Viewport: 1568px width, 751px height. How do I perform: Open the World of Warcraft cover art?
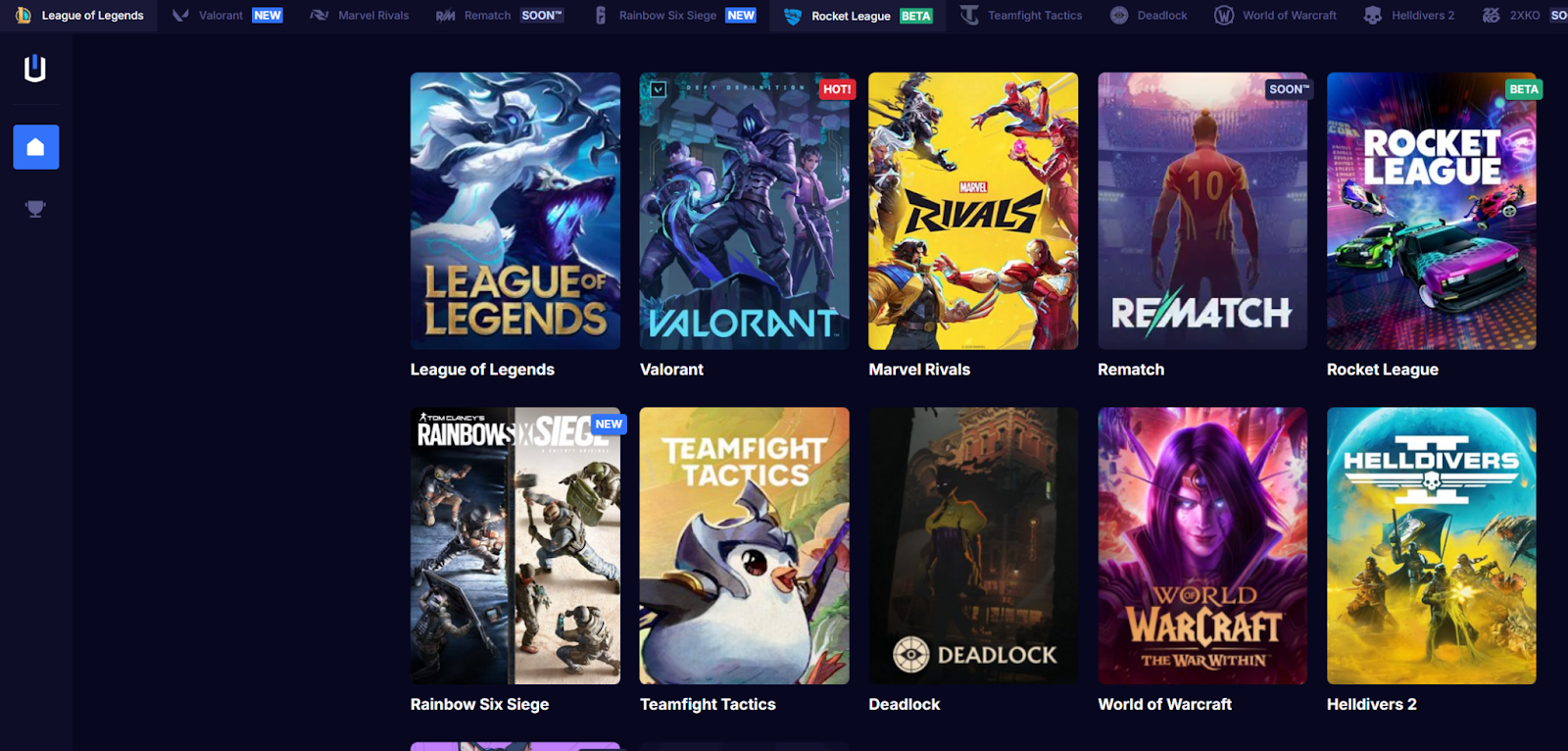1202,546
